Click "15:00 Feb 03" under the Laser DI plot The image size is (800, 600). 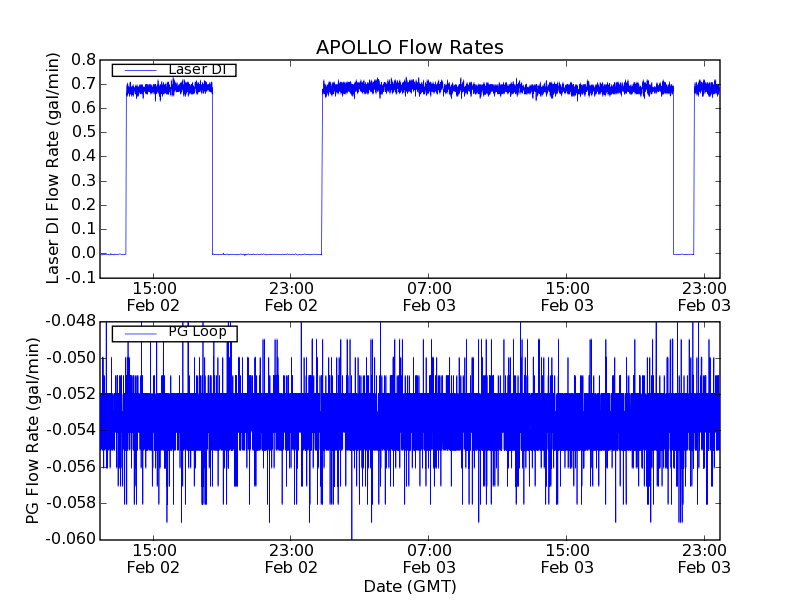pos(567,297)
